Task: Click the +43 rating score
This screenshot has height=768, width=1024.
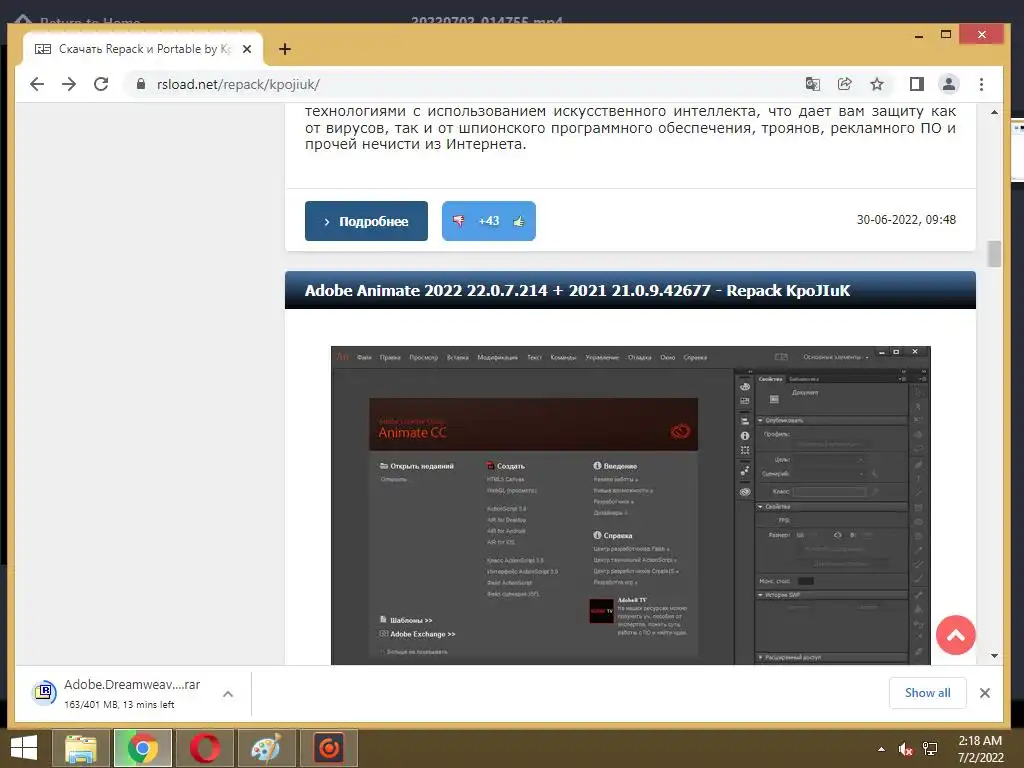Action: [x=488, y=221]
